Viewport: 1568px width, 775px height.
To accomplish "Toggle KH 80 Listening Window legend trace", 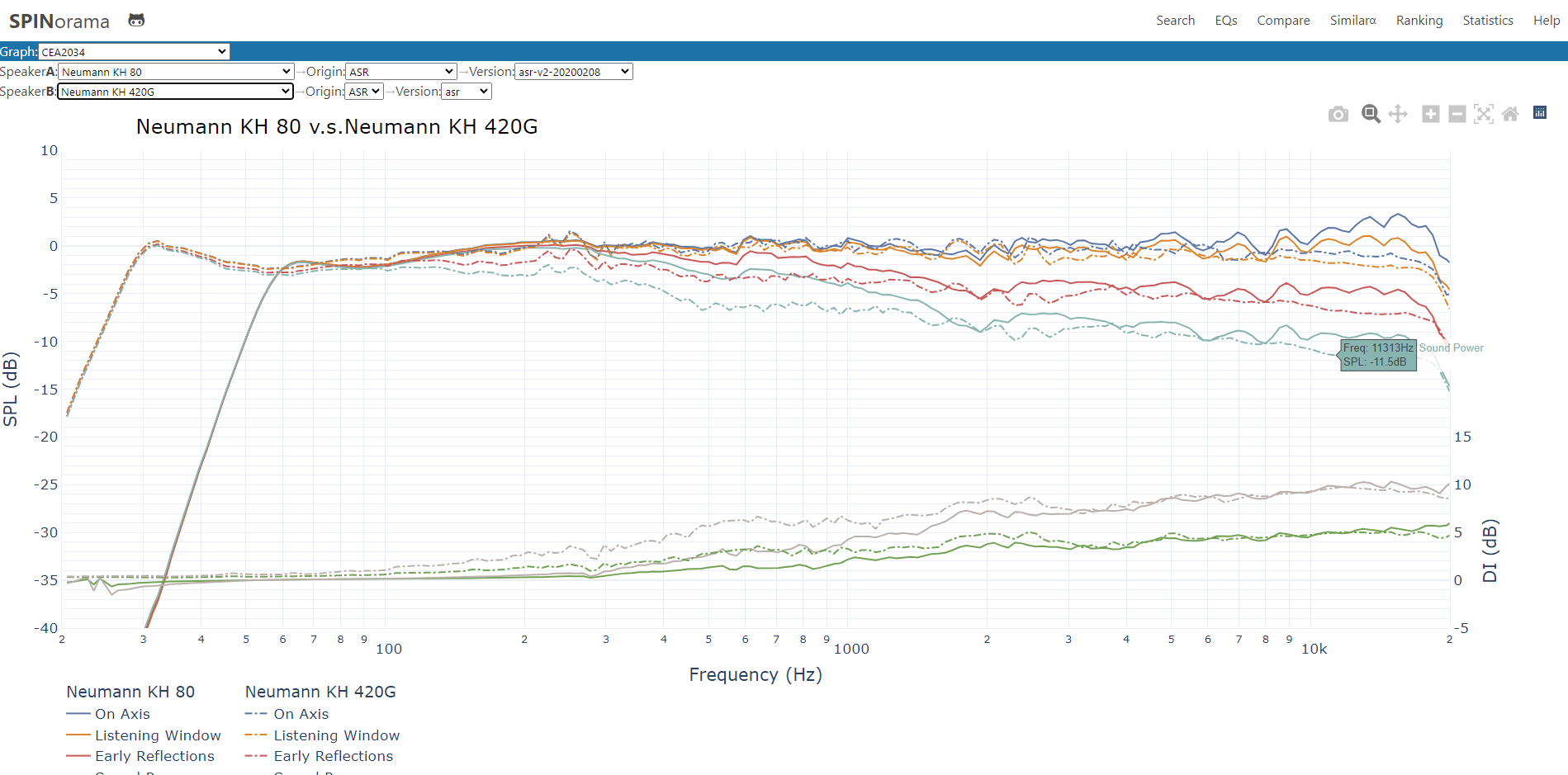I will click(144, 735).
